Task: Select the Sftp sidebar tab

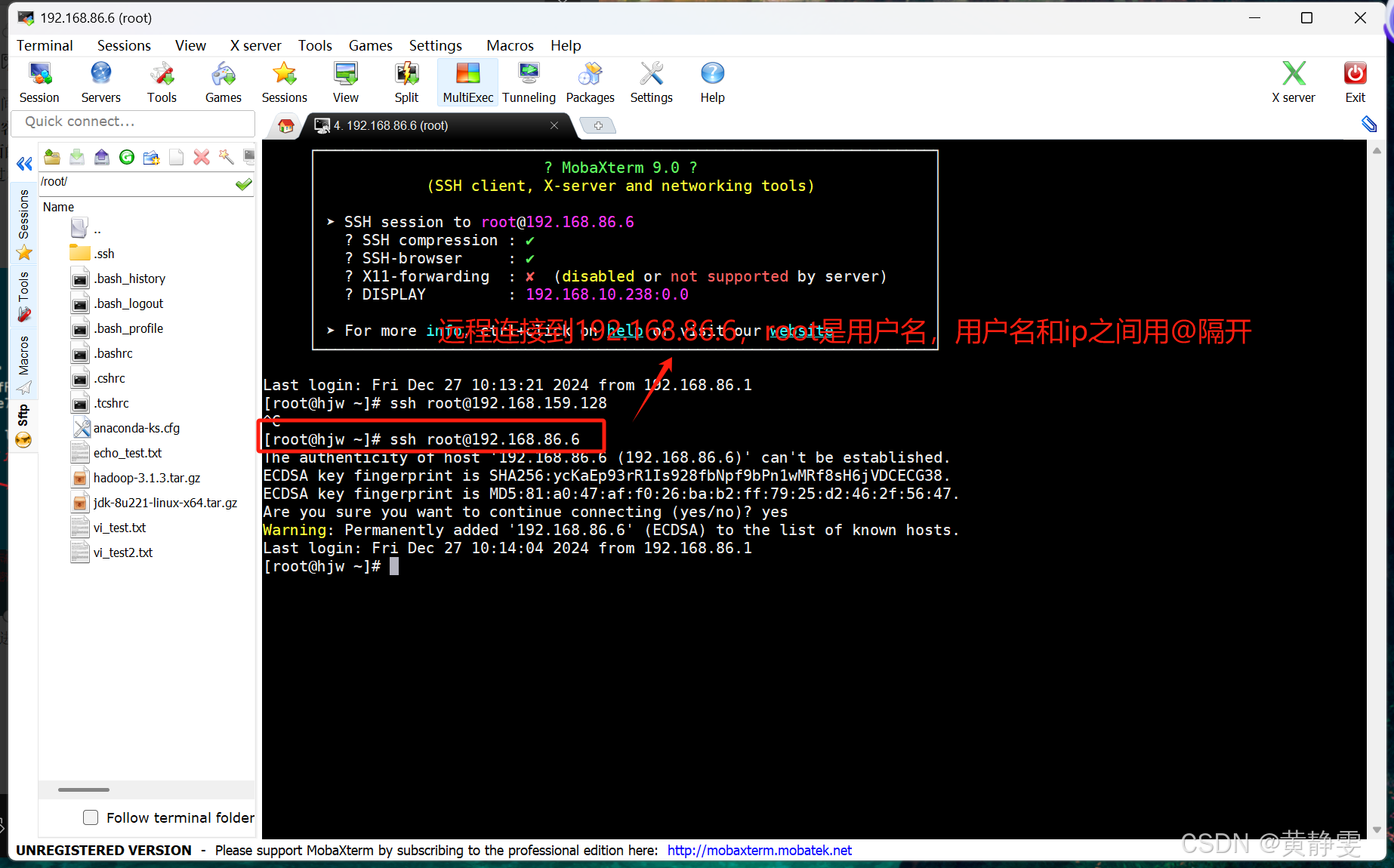Action: 23,426
